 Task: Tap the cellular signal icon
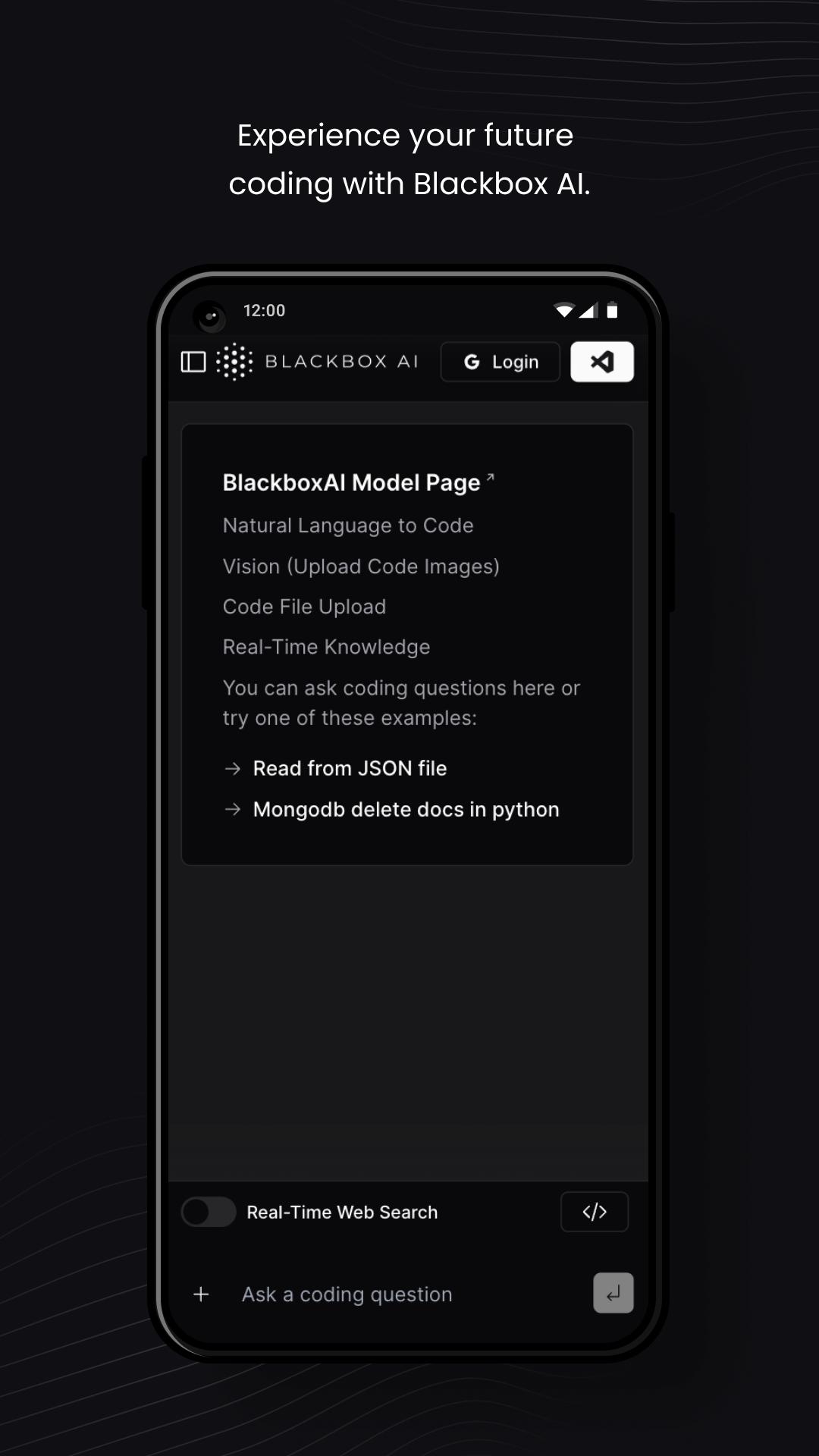[x=588, y=309]
